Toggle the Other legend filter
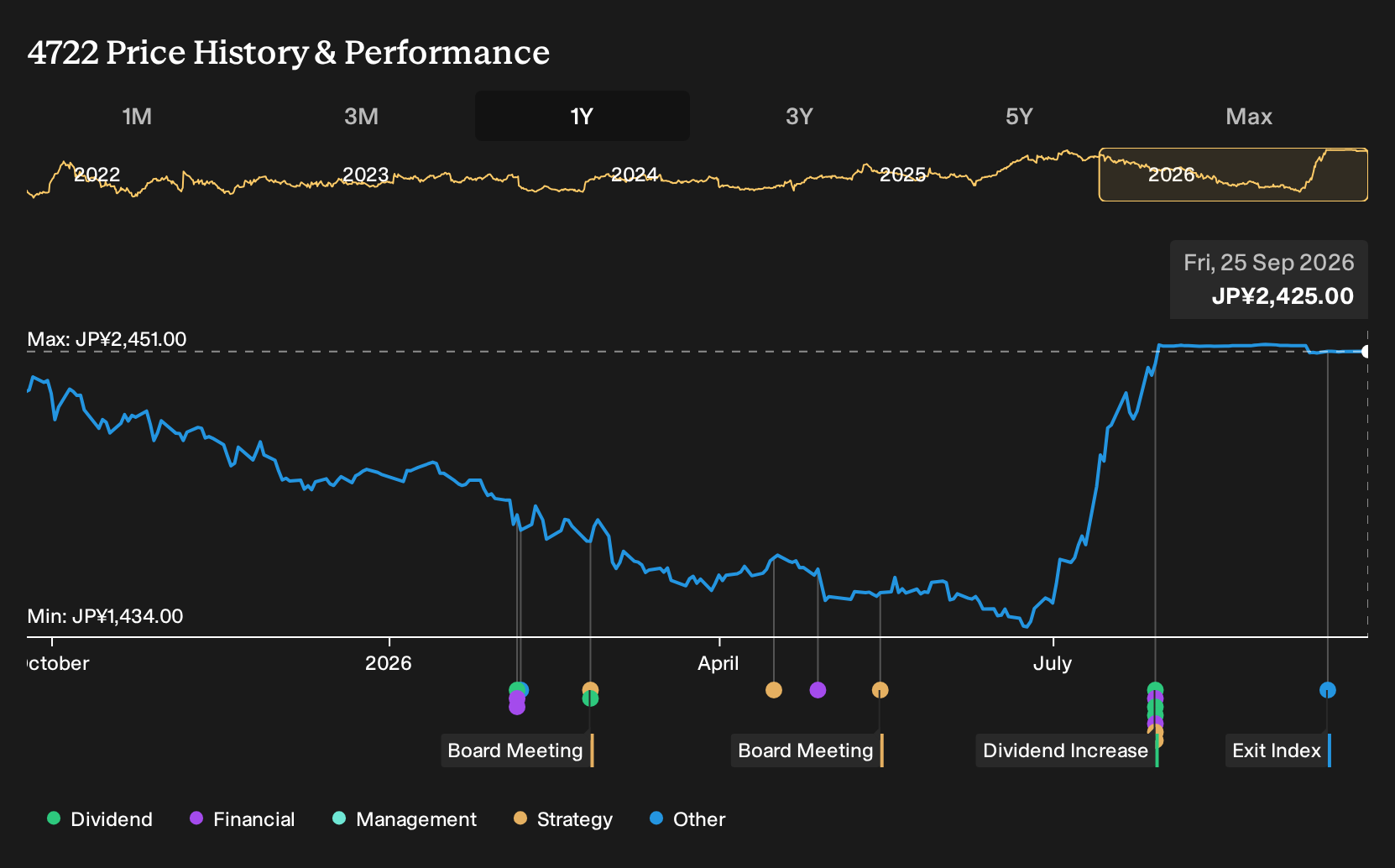 click(687, 819)
